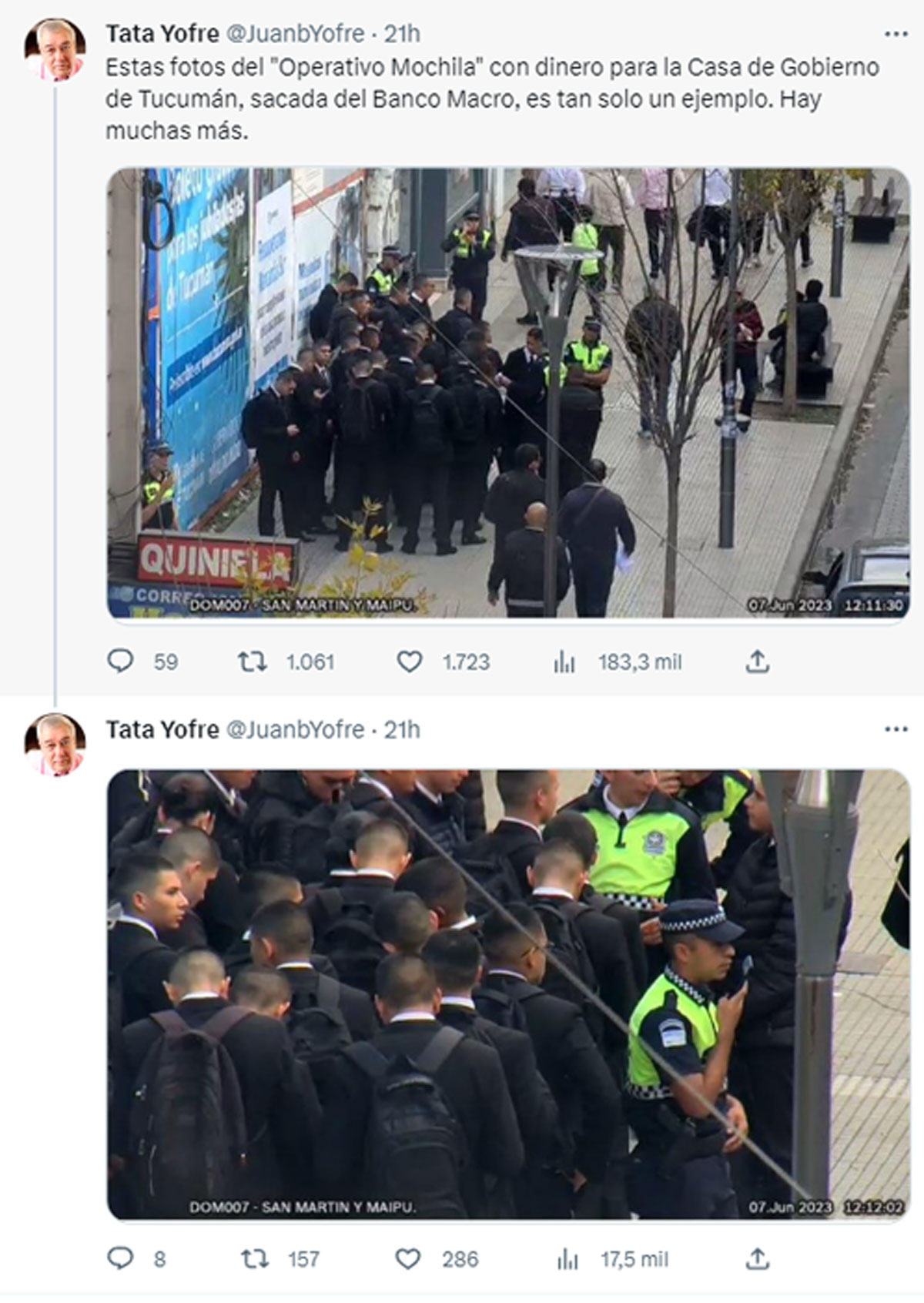This screenshot has height=1303, width=924.
Task: Open more options menu on second tweet
Action: [896, 729]
